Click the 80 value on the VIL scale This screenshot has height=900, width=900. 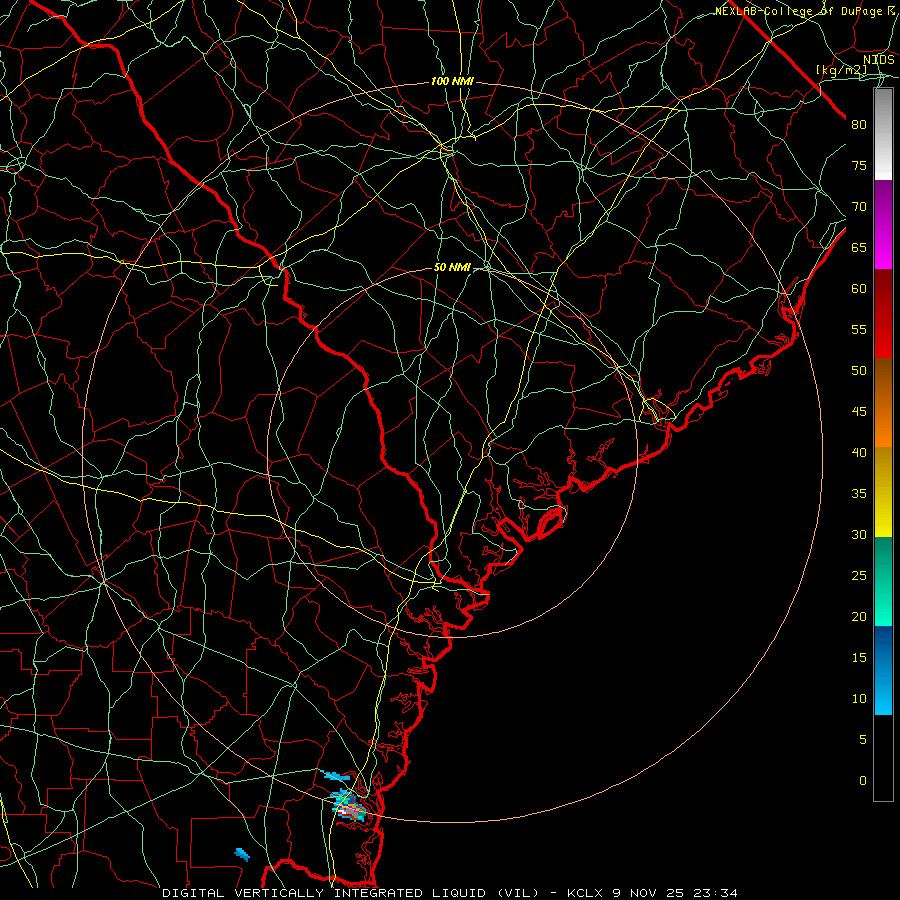coord(859,125)
